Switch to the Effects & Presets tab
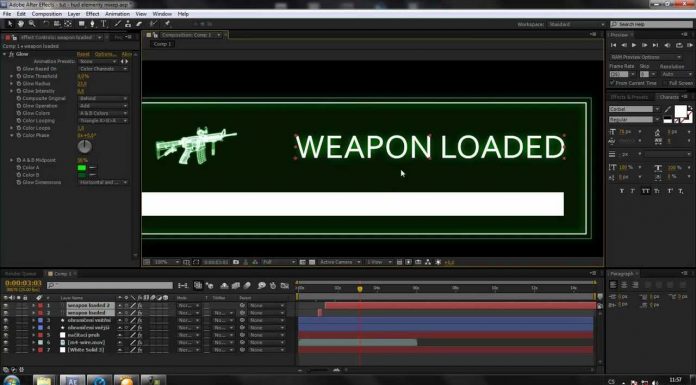This screenshot has width=696, height=385. [629, 97]
